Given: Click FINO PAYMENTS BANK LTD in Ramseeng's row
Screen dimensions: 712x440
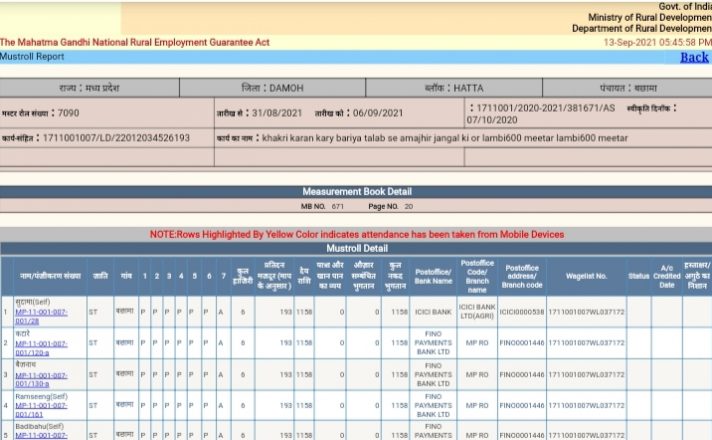Looking at the screenshot, I should click(x=433, y=405).
